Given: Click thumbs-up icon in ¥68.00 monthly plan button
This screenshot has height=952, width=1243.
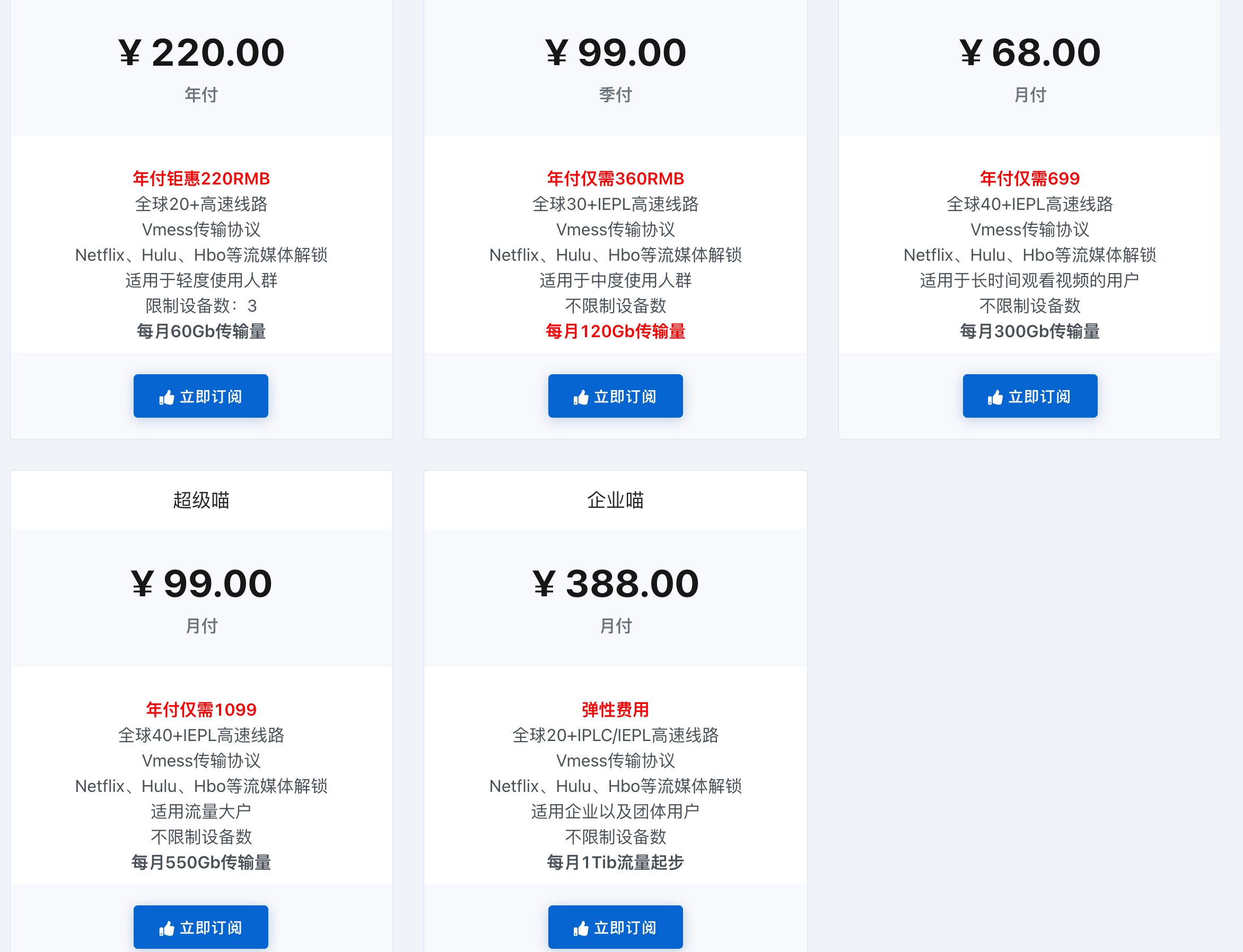Looking at the screenshot, I should pyautogui.click(x=995, y=397).
